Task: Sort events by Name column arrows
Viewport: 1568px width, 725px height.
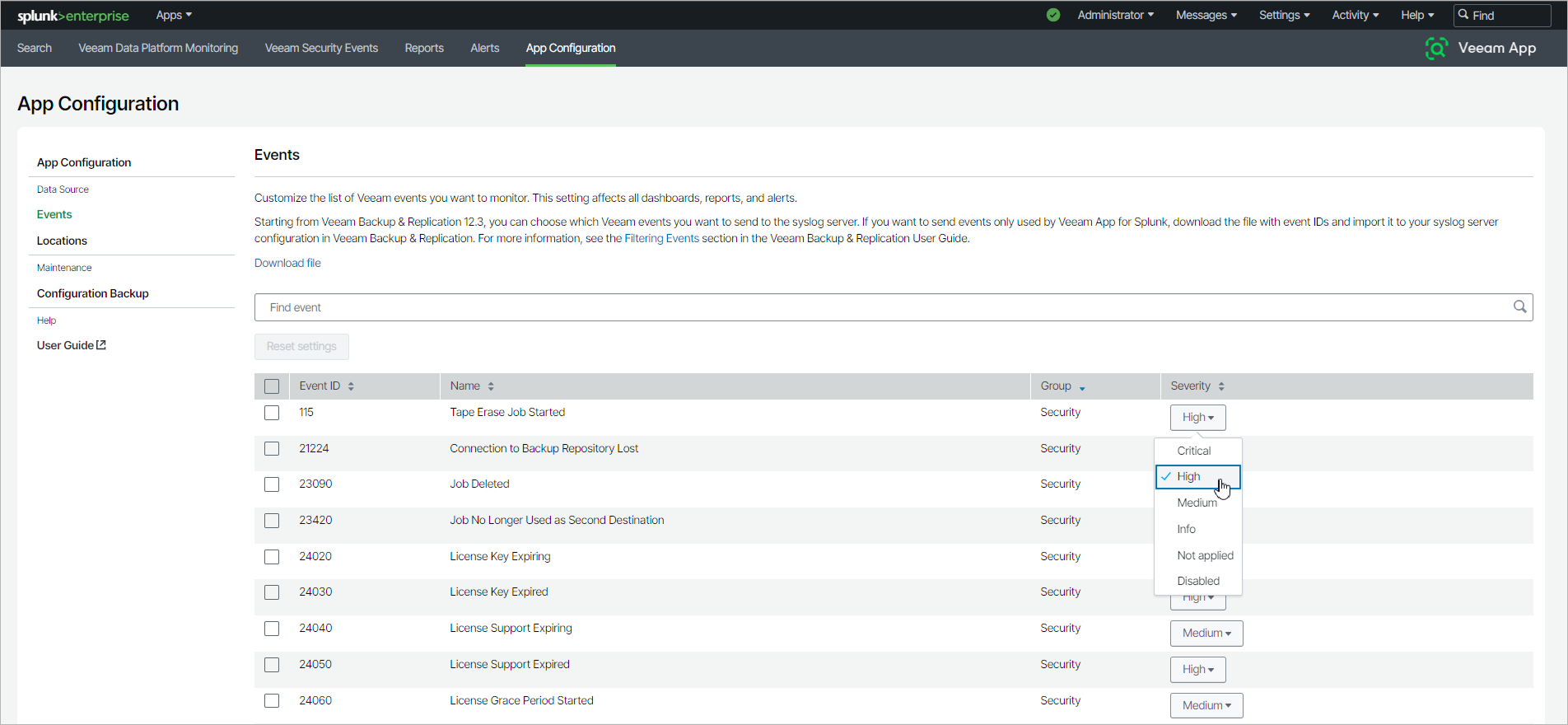Action: pyautogui.click(x=491, y=386)
